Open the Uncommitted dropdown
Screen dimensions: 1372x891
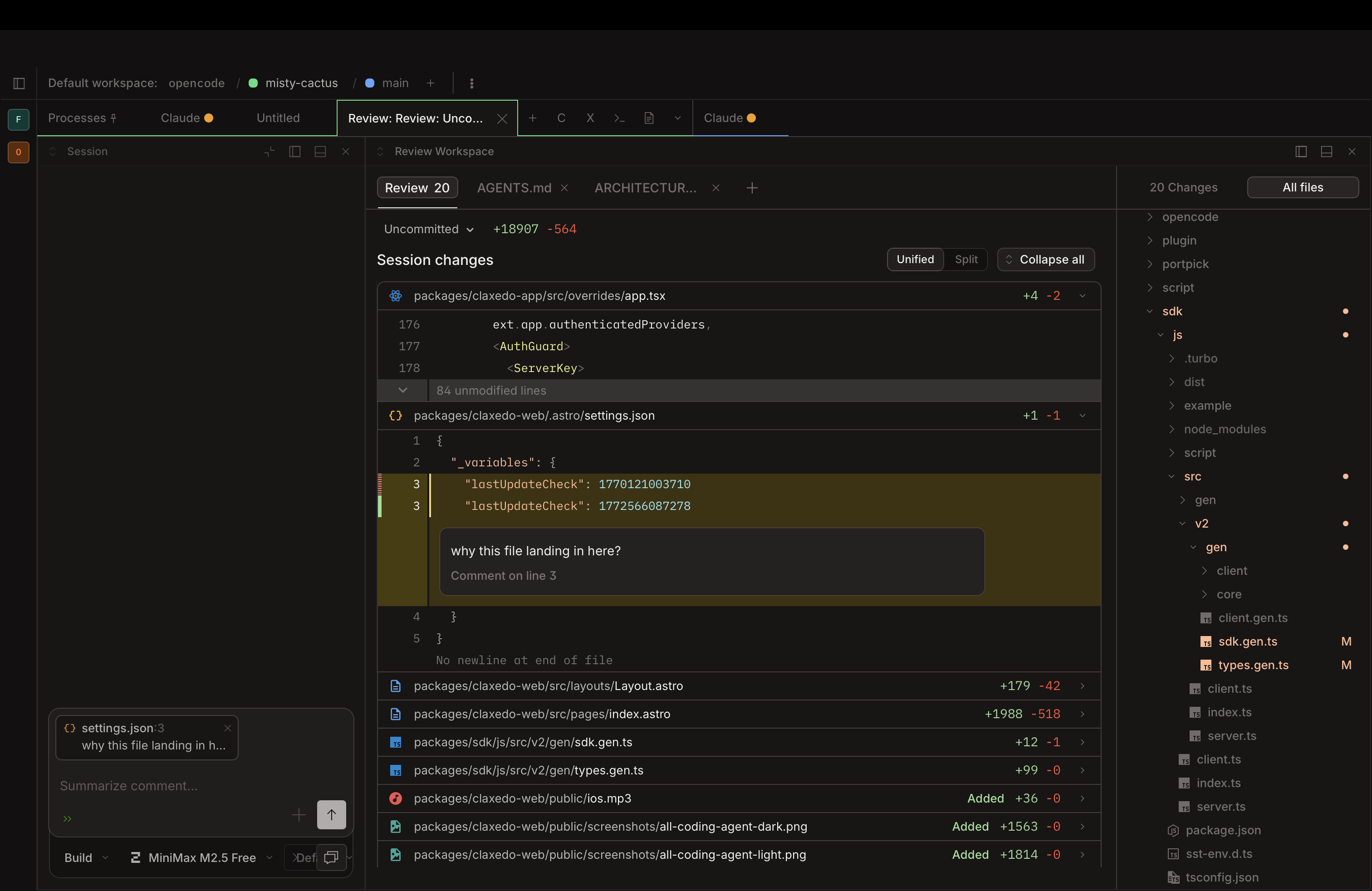(x=428, y=230)
